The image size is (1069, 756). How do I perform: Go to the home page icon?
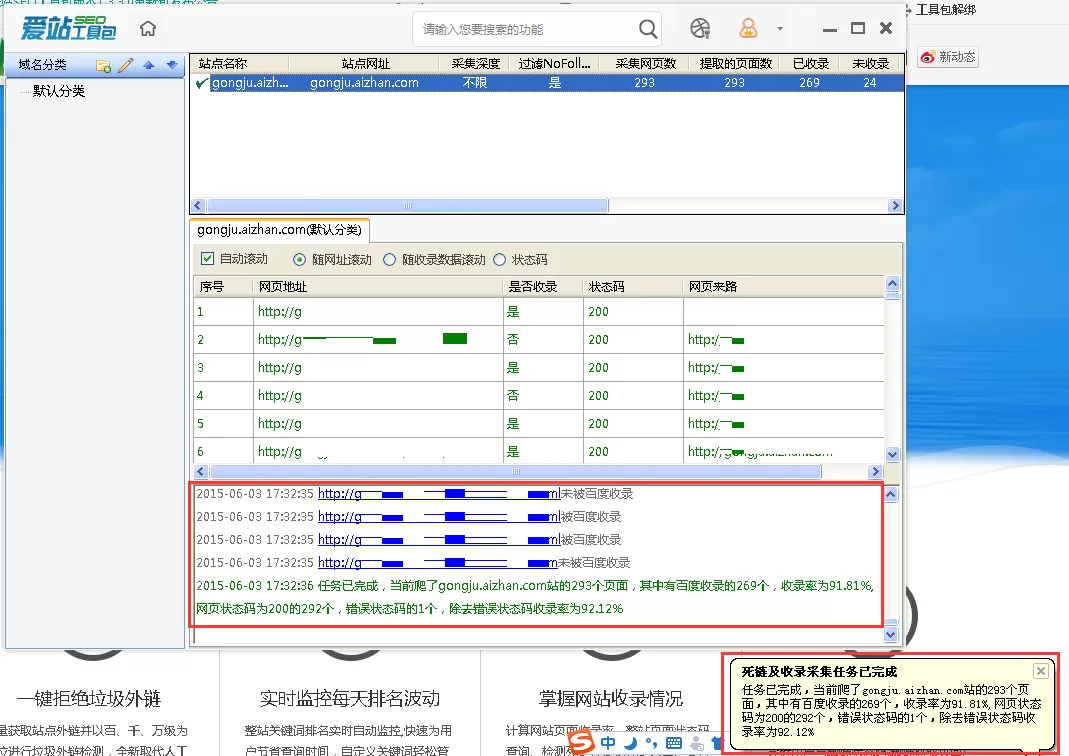point(148,29)
